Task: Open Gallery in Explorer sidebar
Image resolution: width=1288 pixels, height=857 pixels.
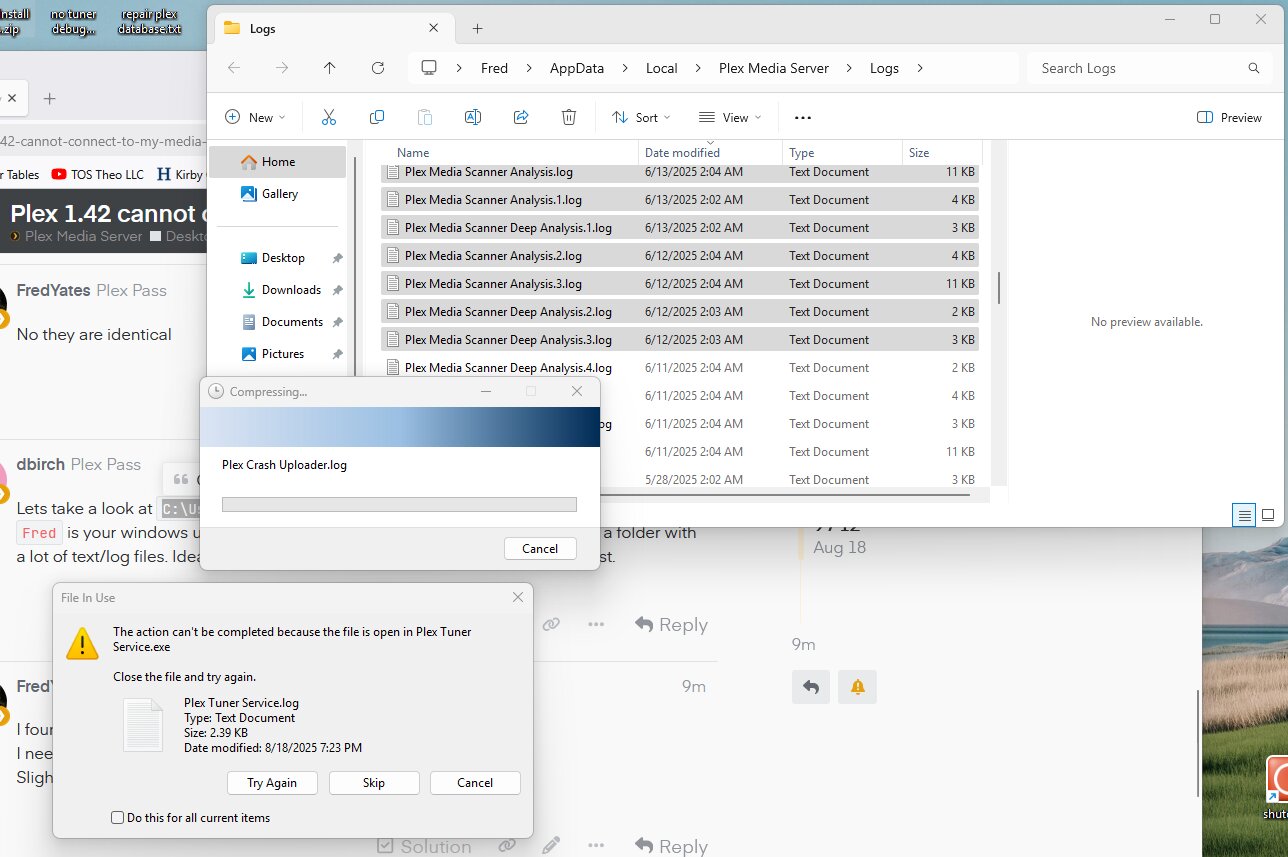Action: click(x=278, y=194)
